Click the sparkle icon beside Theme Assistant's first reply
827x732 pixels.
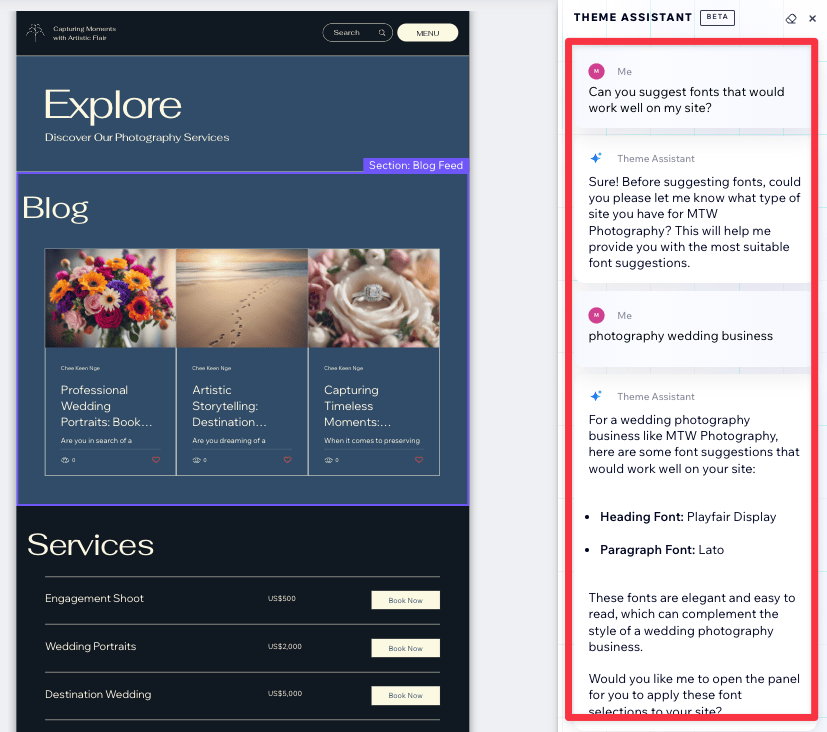click(596, 157)
